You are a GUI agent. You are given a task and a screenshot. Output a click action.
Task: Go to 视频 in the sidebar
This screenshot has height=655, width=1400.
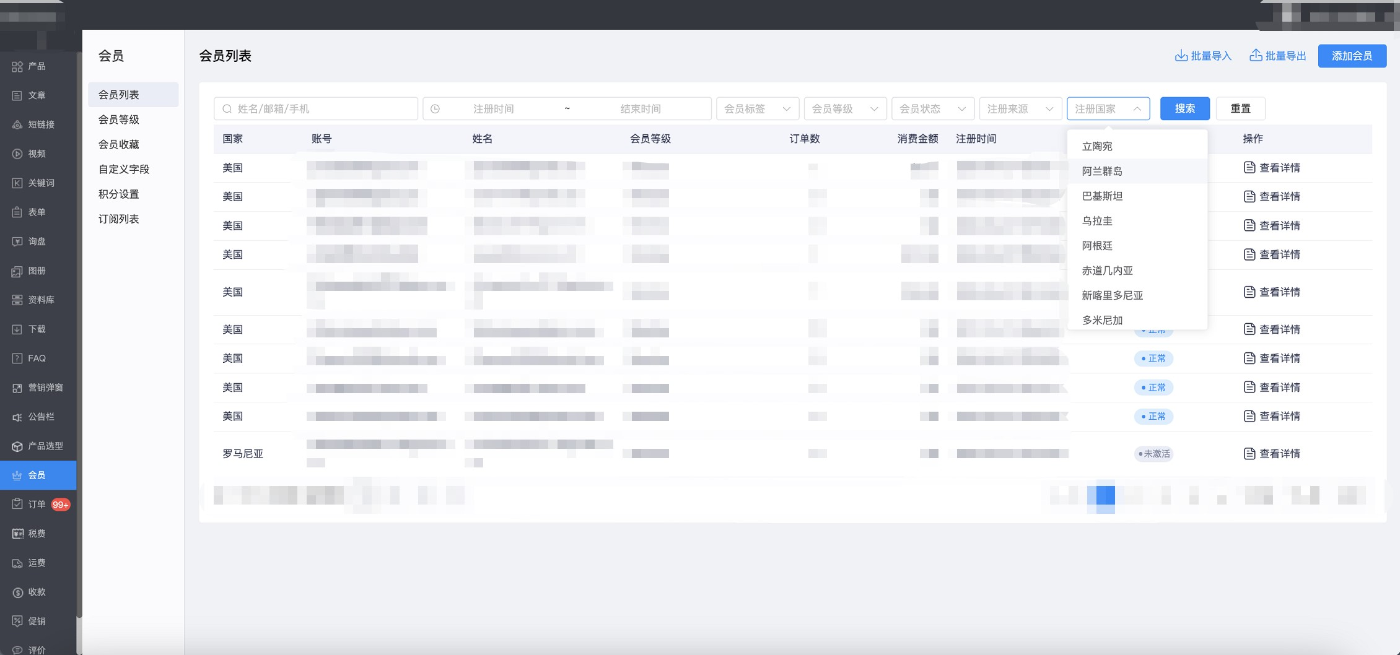[35, 154]
